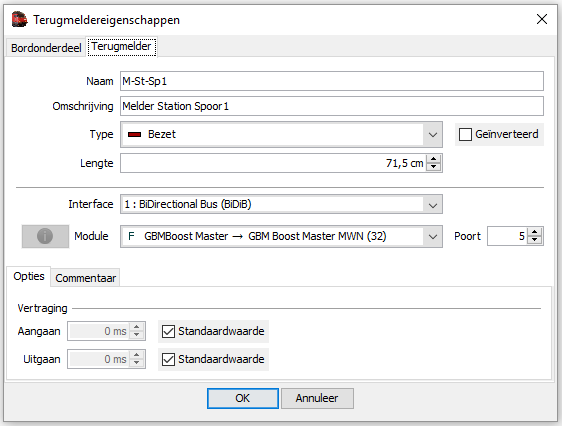Decrement the Poort number spinner
Image resolution: width=562 pixels, height=426 pixels.
pyautogui.click(x=535, y=240)
